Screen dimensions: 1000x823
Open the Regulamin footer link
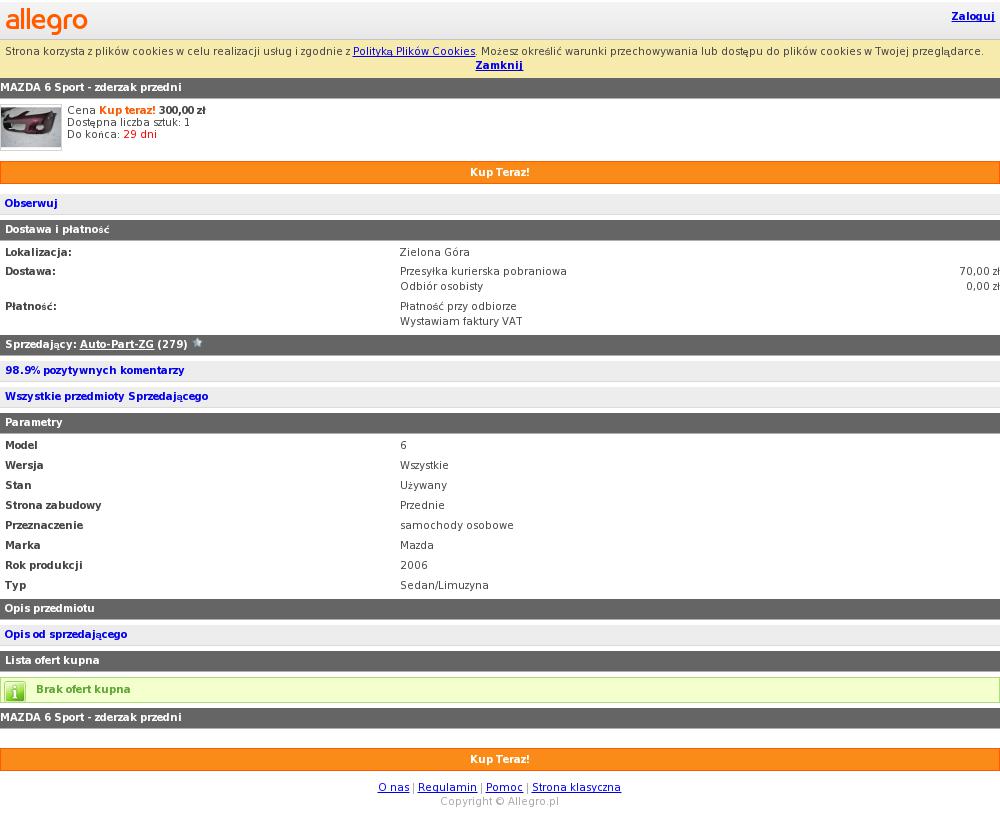[x=447, y=787]
